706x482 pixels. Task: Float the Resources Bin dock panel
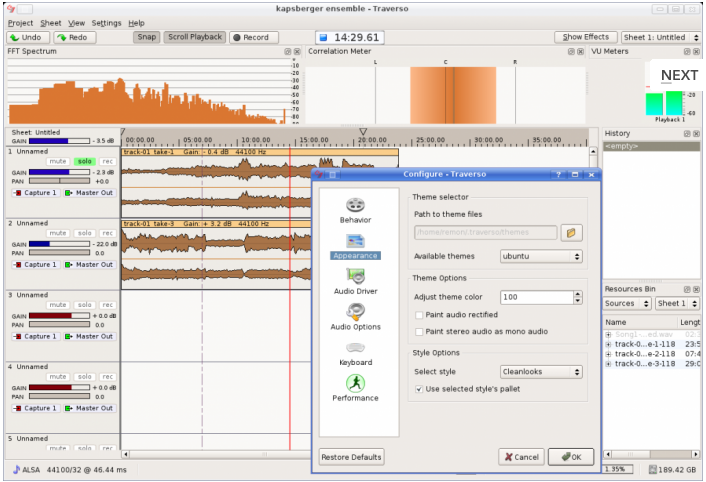pyautogui.click(x=687, y=289)
